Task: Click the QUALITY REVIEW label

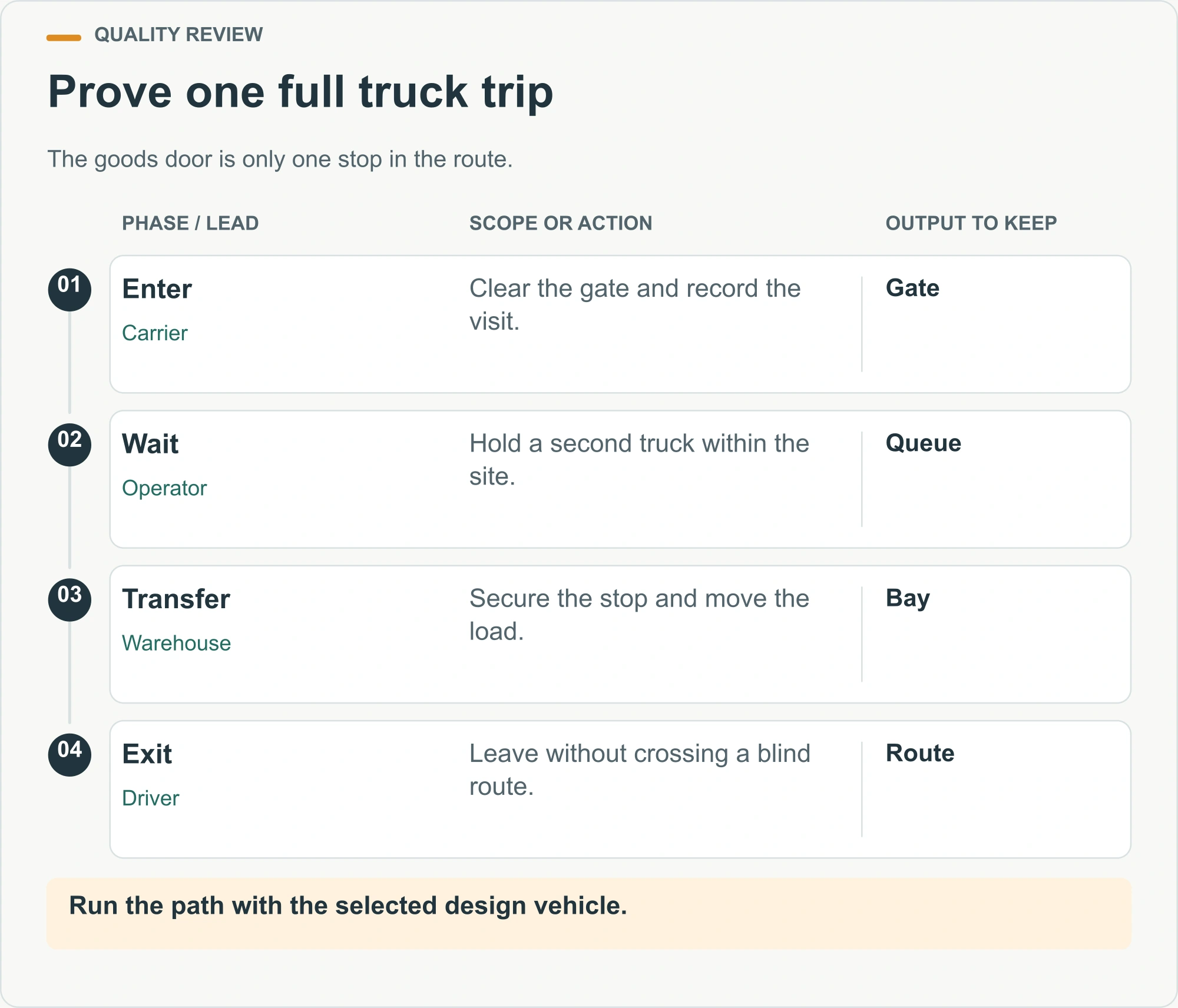Action: 178,35
